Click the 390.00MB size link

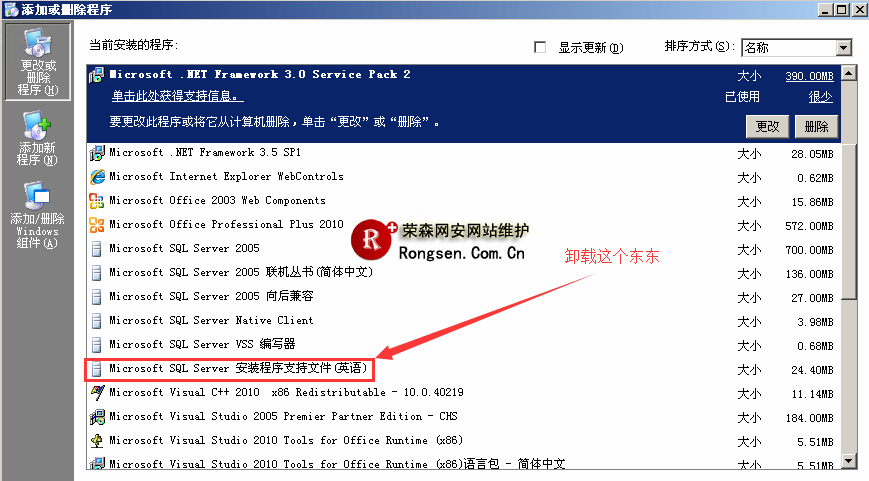coord(809,75)
